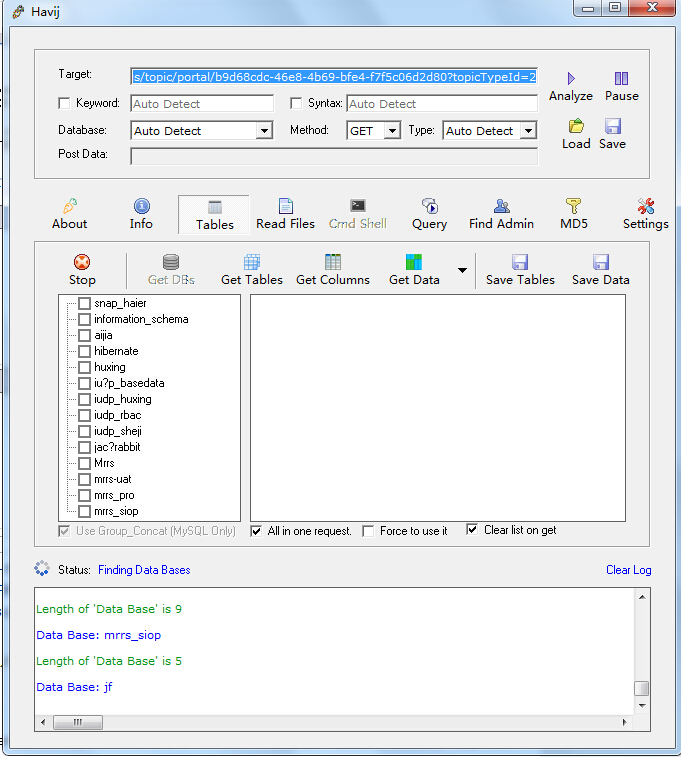Check the snap_haier database box
Screen dimensions: 681x757
coord(84,303)
